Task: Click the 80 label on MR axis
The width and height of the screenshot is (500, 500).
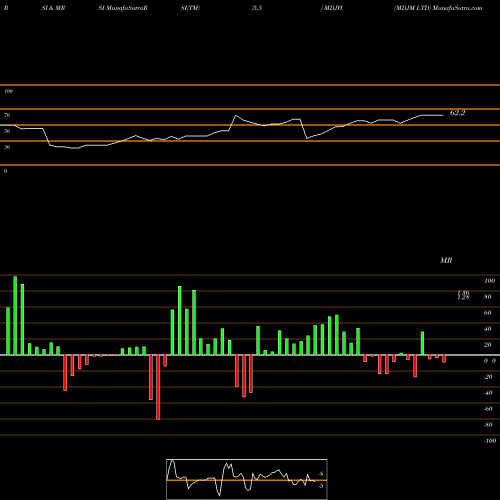Action: point(488,297)
